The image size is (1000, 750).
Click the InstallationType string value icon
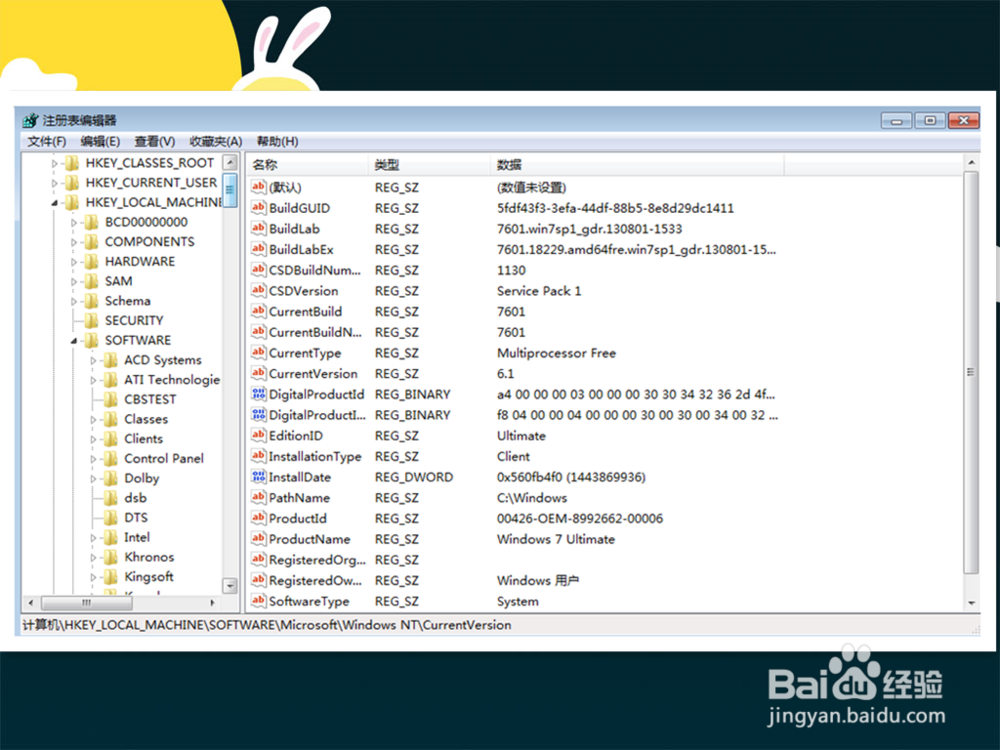[258, 455]
